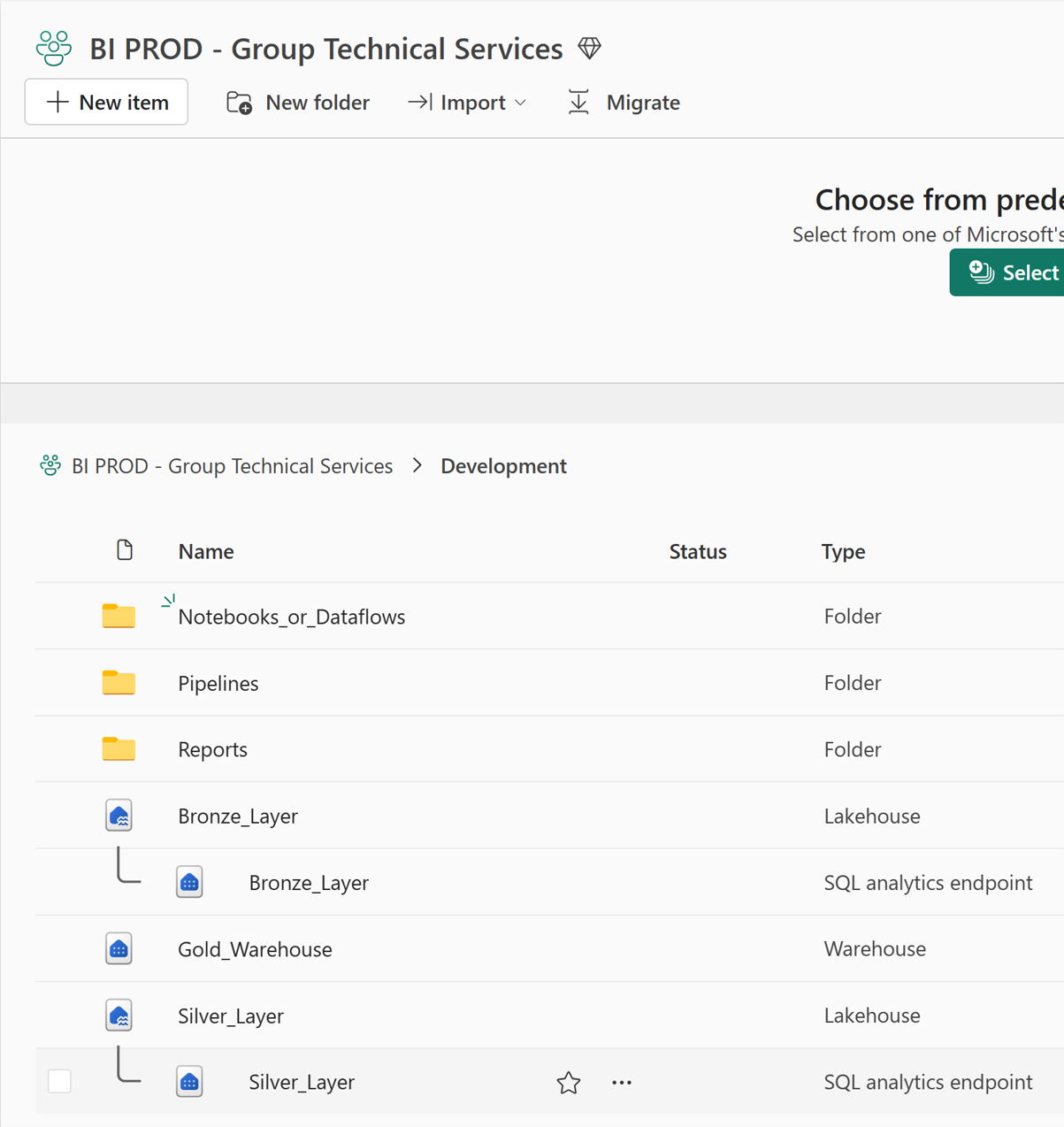
Task: Sort by the Type column header
Action: tap(843, 551)
